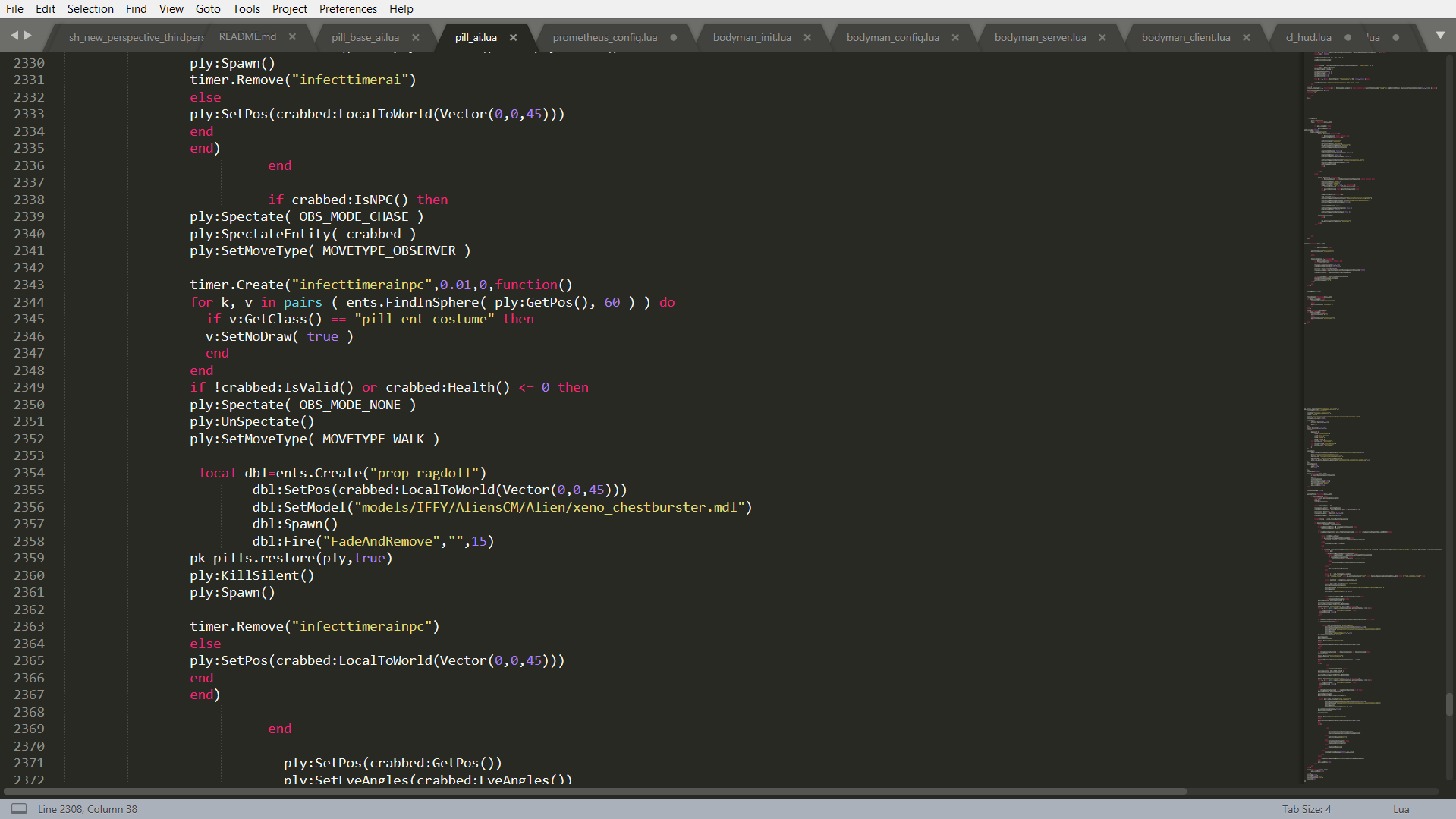Click line number 2338 in gutter
Screen dimensions: 1456x819
coord(29,200)
